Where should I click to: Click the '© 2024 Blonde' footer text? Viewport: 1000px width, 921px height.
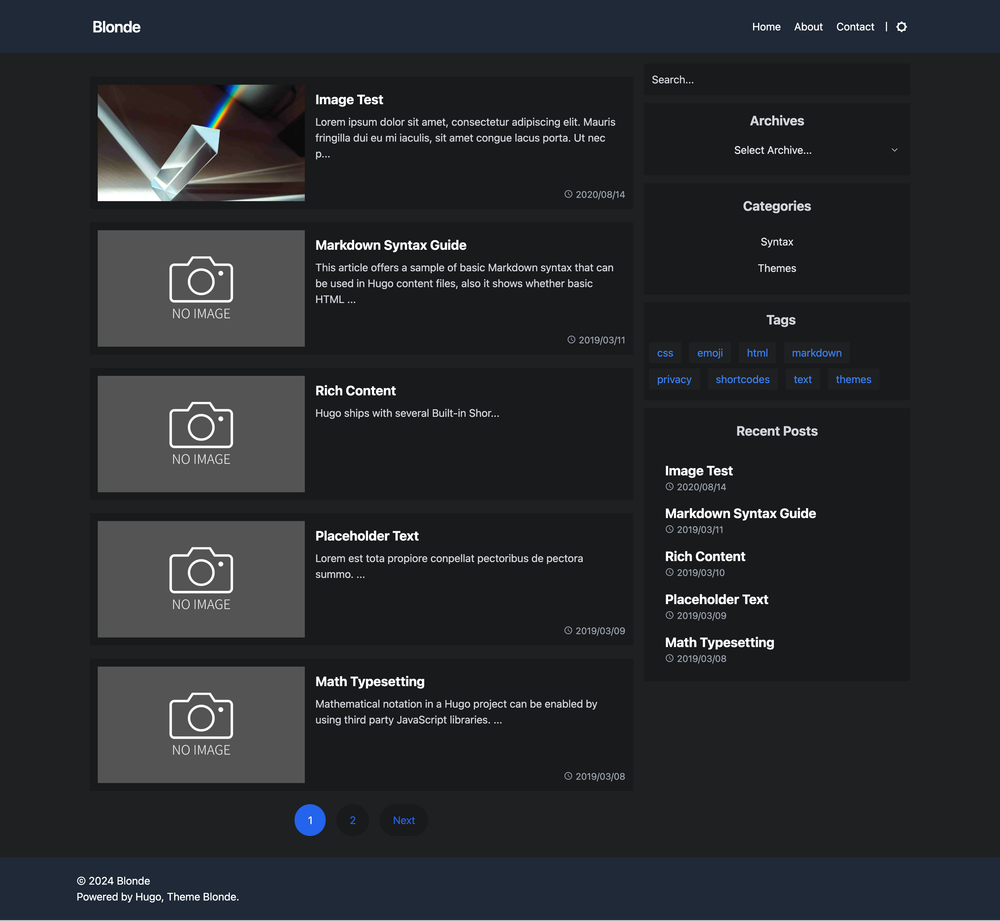(x=114, y=881)
